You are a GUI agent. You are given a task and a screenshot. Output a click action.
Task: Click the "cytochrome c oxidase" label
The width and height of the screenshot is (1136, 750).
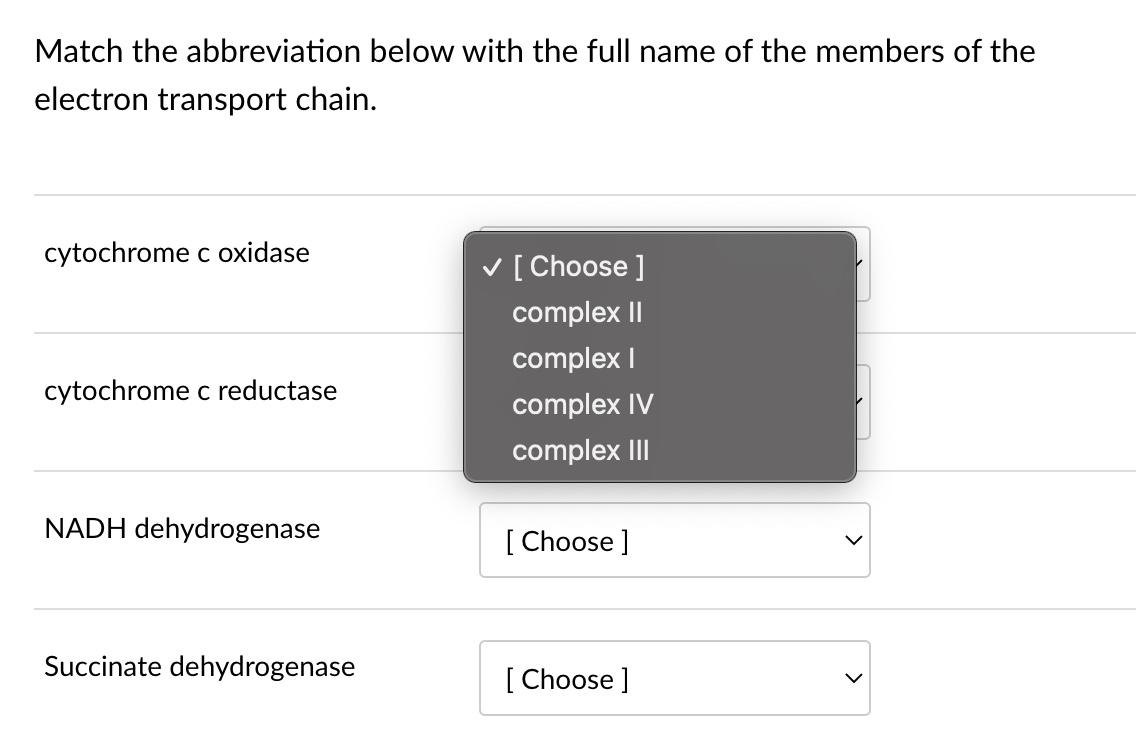tap(177, 252)
